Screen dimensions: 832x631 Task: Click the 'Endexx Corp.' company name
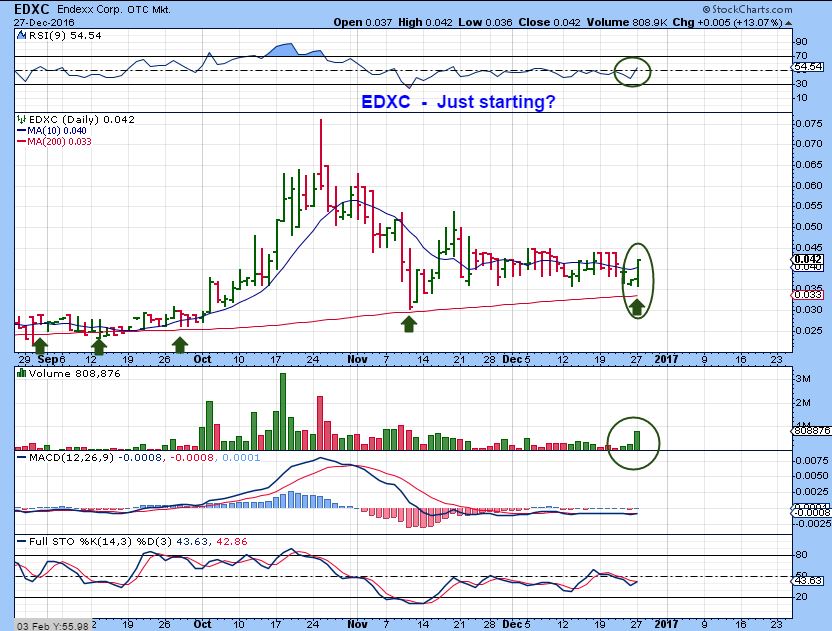pos(89,10)
